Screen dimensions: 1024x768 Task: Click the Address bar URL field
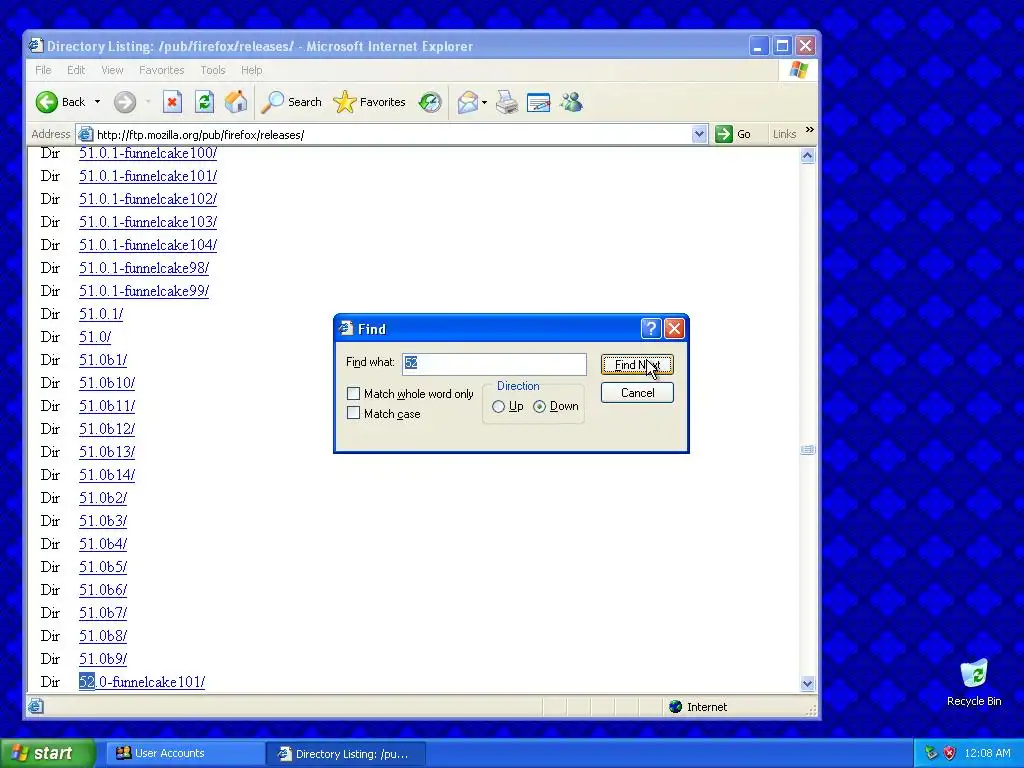click(x=392, y=135)
